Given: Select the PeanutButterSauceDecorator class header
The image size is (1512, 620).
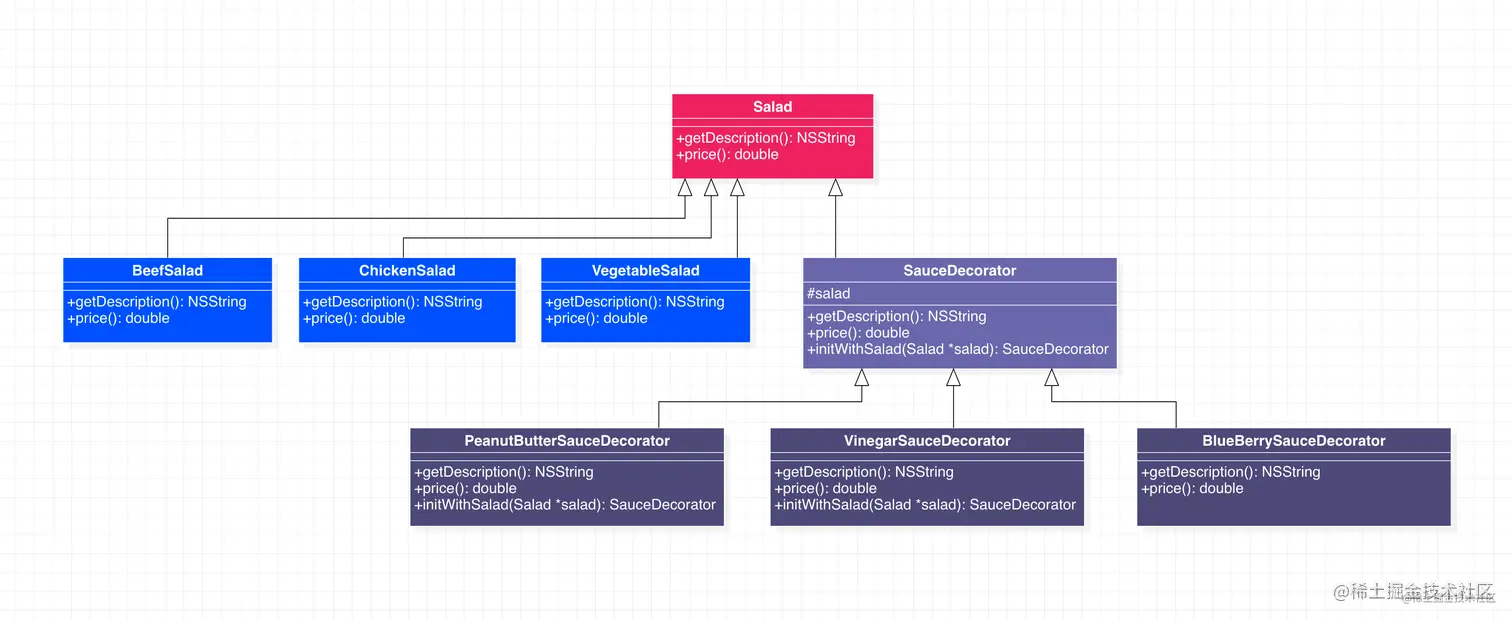Looking at the screenshot, I should pos(567,440).
